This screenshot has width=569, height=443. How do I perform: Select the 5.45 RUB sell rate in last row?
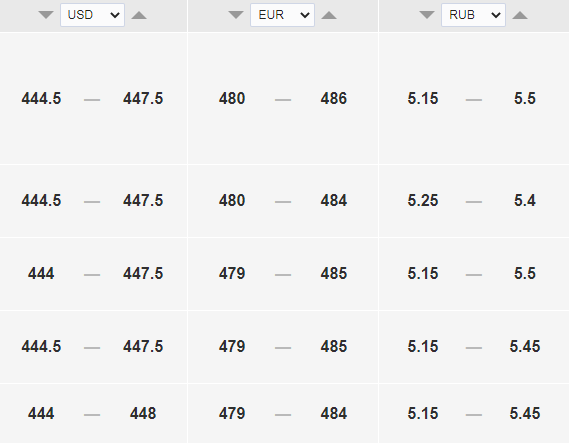[x=525, y=413]
